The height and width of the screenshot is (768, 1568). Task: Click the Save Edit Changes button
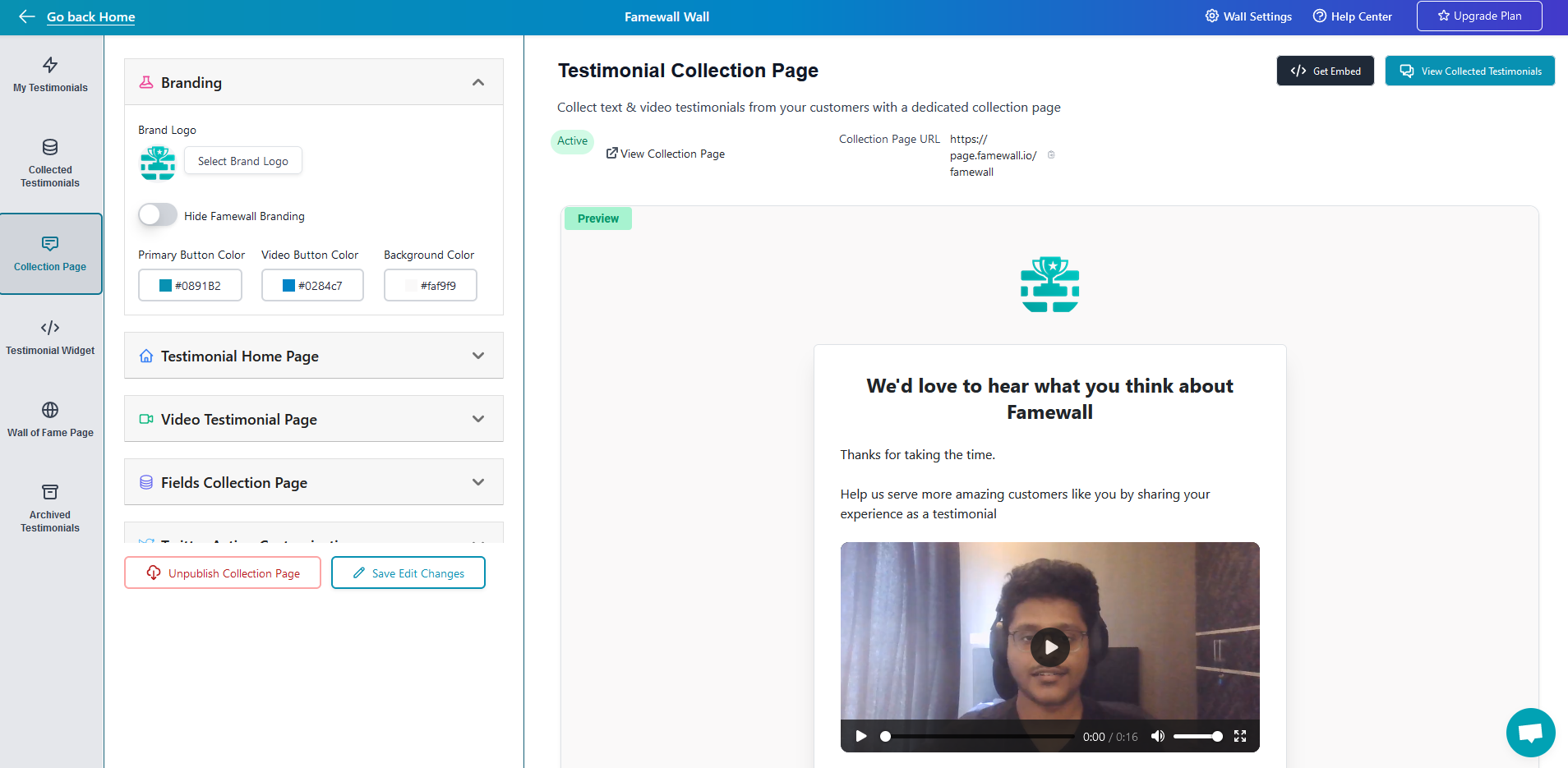click(x=408, y=573)
